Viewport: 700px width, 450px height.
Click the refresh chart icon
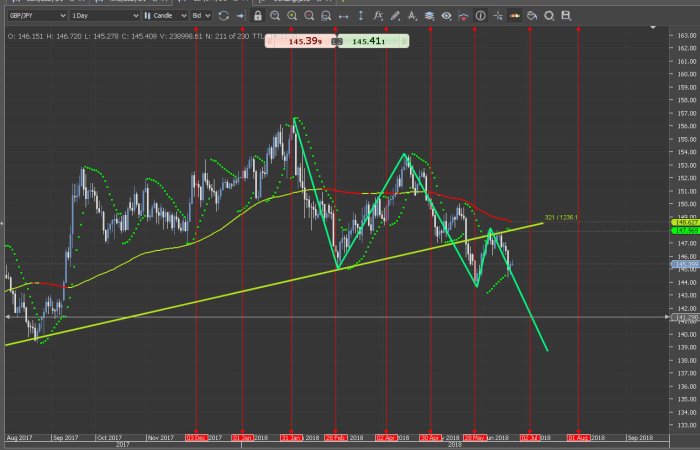click(223, 16)
